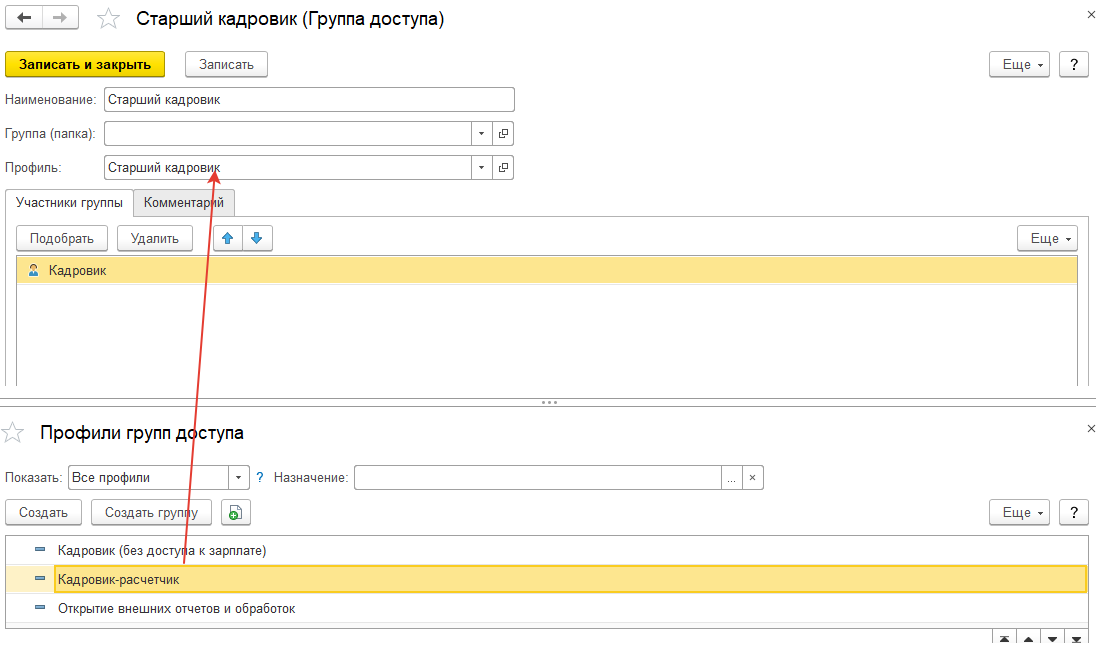Switch to the Комментарий tab
Screen dimensions: 1096x653
(184, 202)
